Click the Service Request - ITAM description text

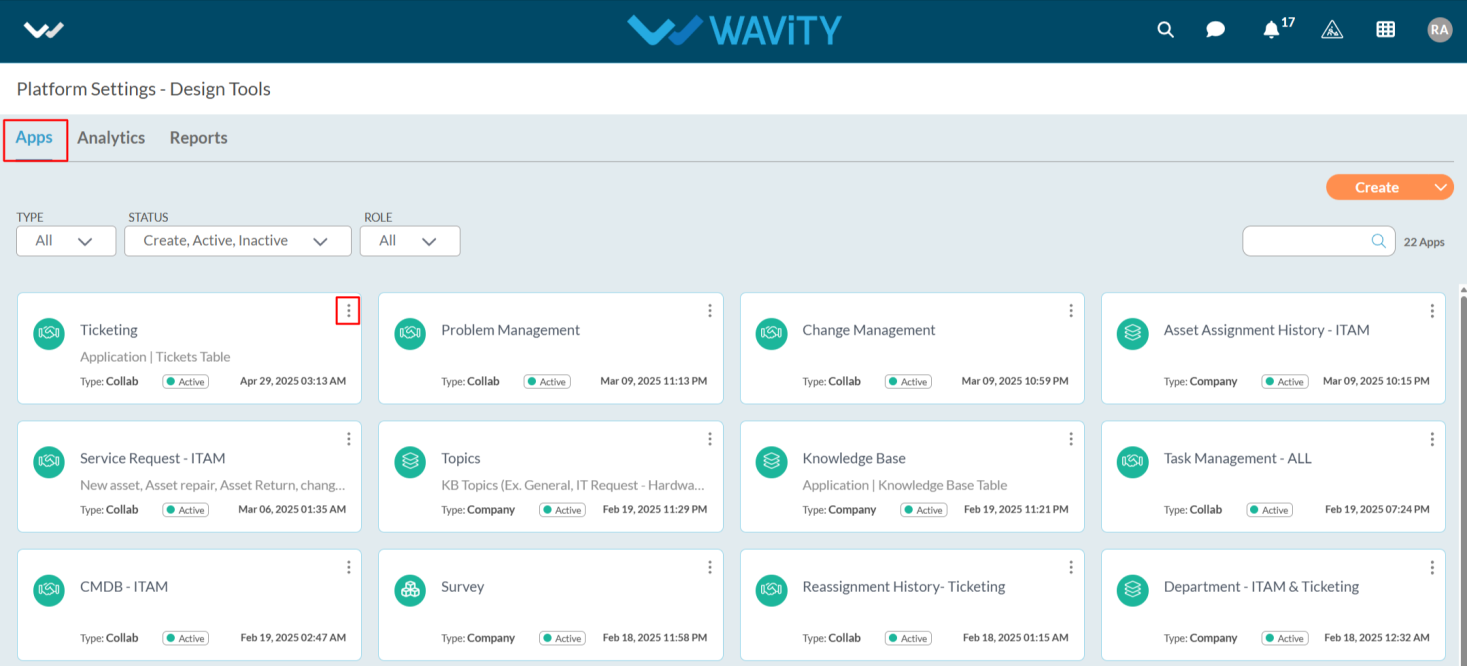[213, 485]
